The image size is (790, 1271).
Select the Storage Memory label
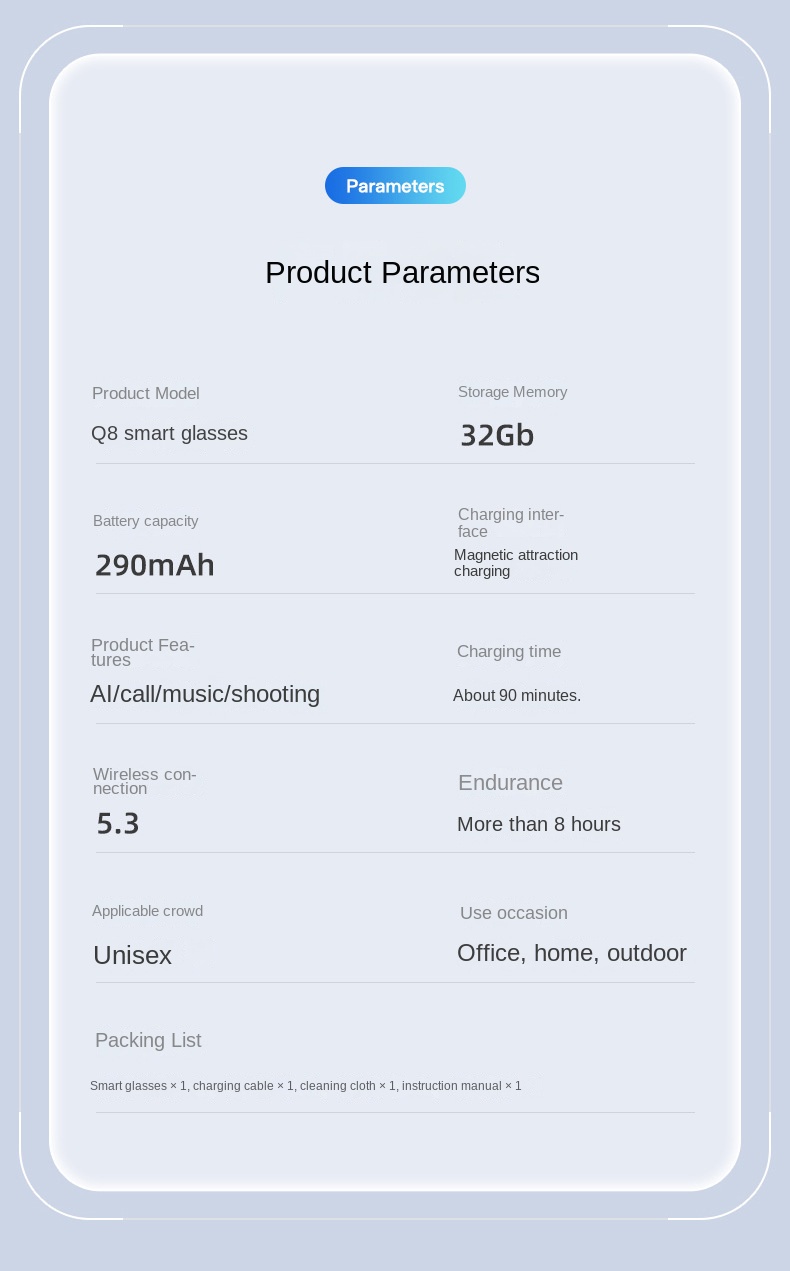512,392
